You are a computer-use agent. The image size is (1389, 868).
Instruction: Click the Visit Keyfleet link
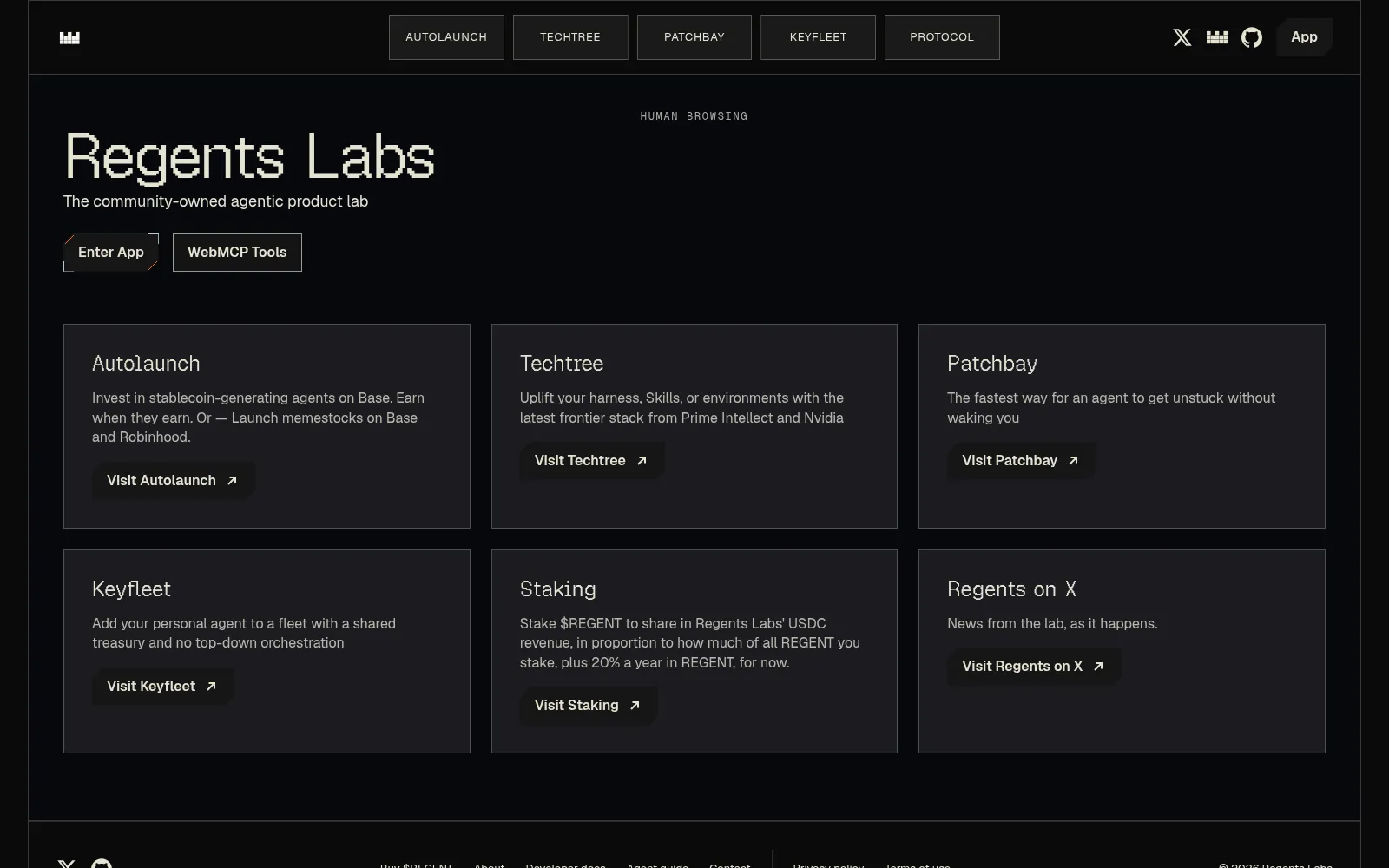click(162, 687)
